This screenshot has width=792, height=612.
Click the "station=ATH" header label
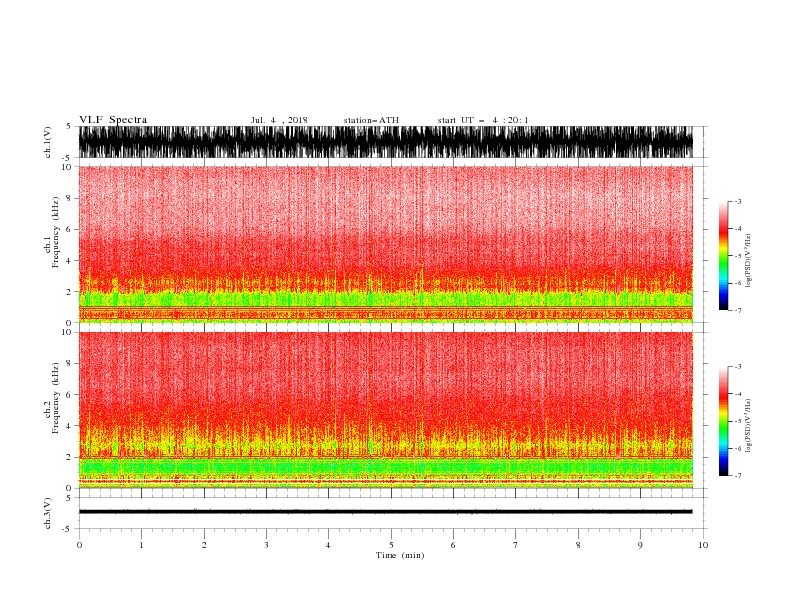[x=371, y=120]
